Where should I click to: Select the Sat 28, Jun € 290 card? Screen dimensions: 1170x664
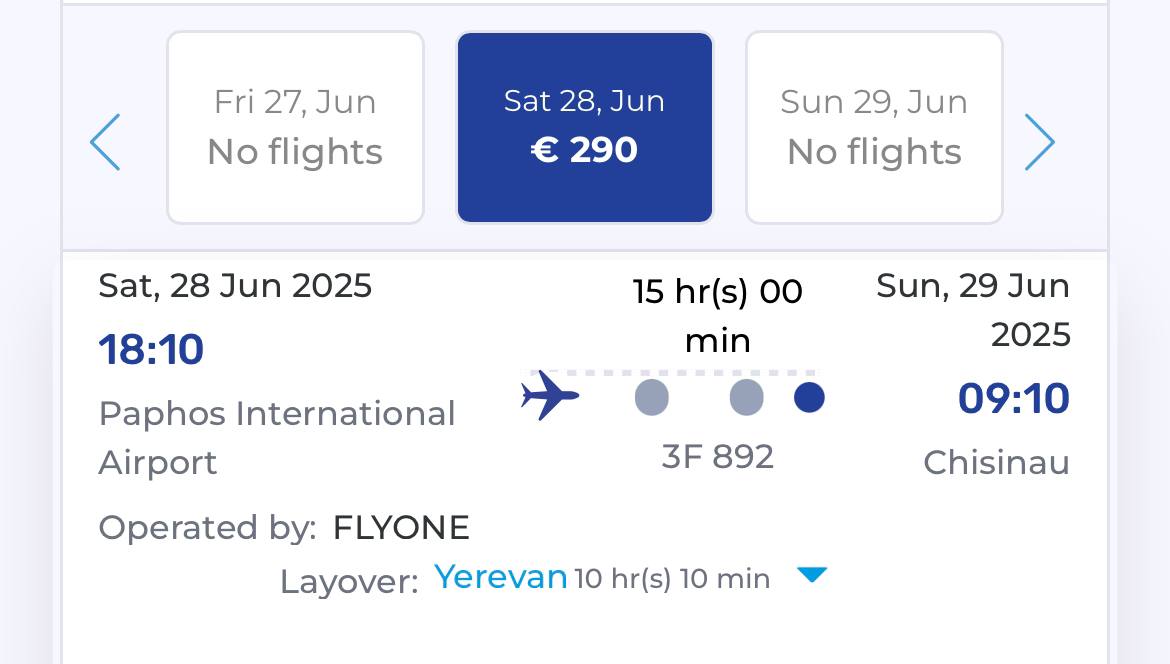click(x=585, y=127)
